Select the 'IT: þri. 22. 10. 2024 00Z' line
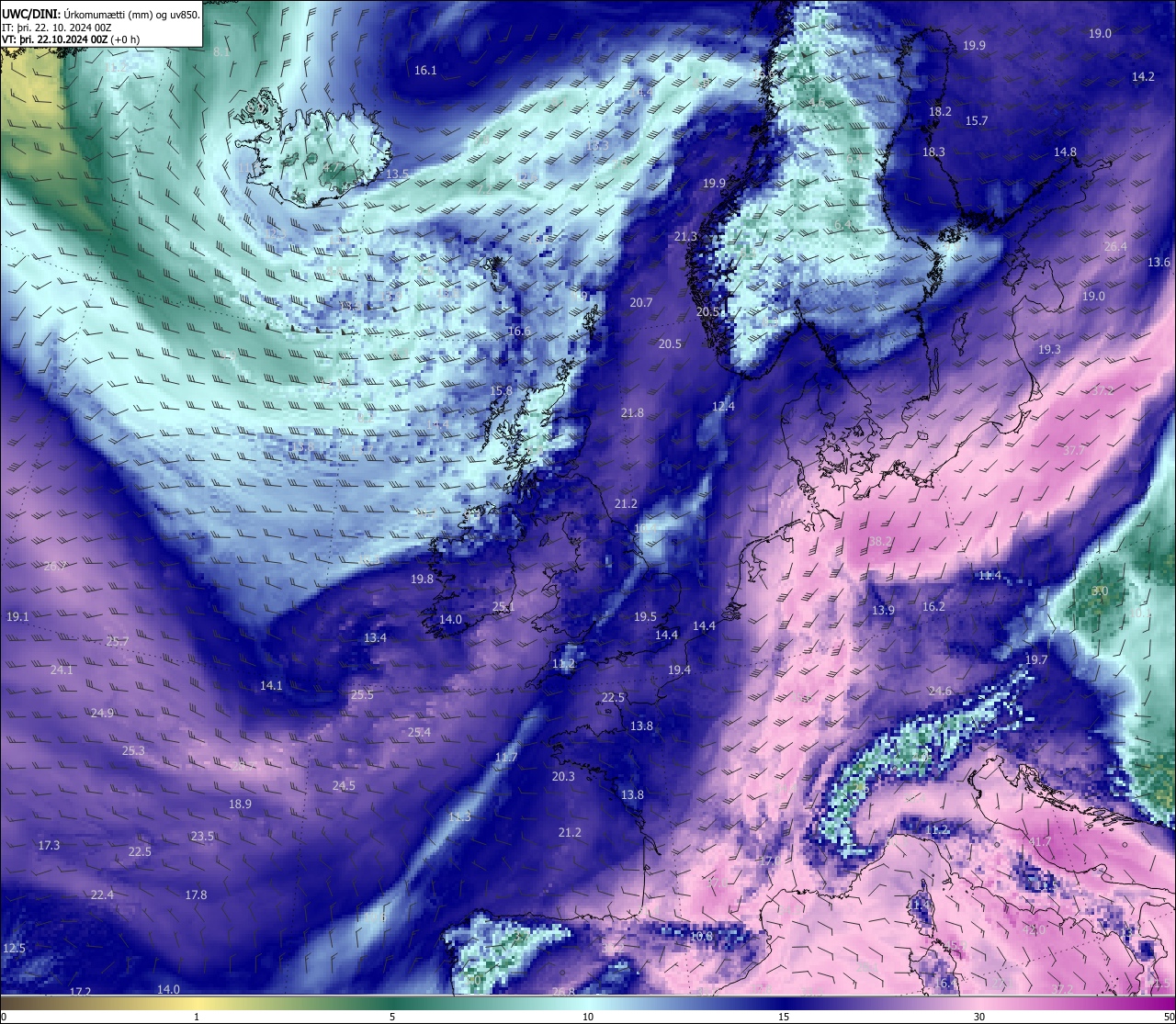Image resolution: width=1176 pixels, height=1024 pixels. tap(57, 28)
